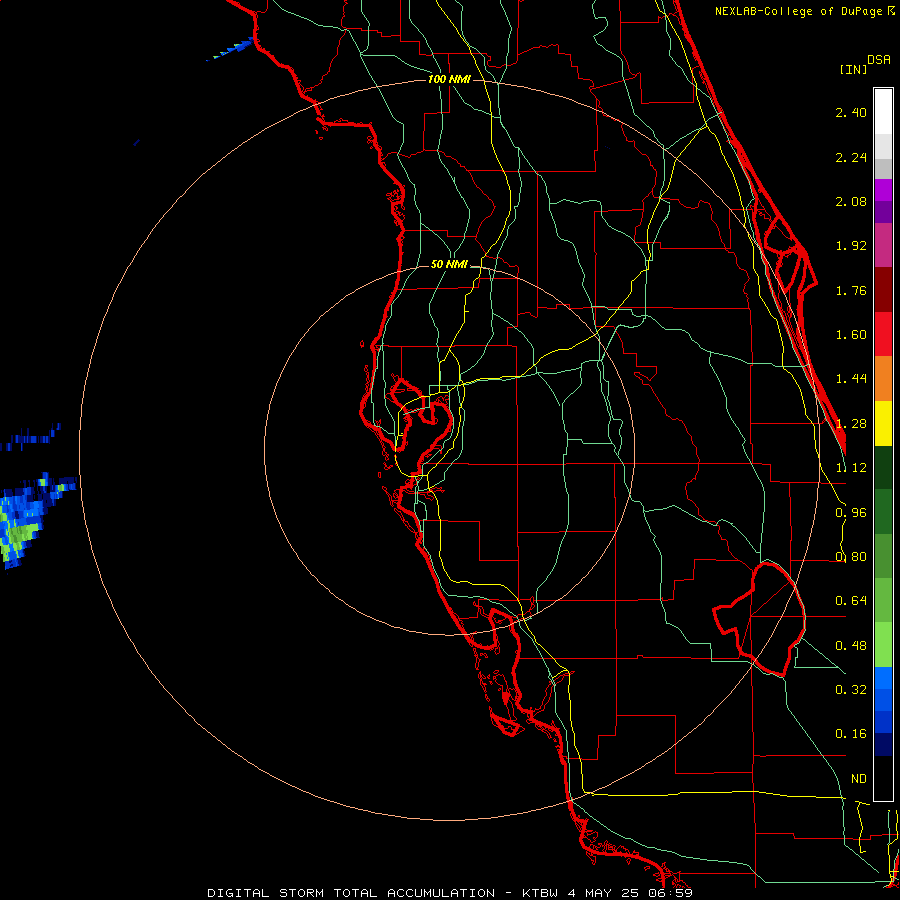This screenshot has height=900, width=900.
Task: Pick the dark red legend swatch
Action: pos(883,290)
